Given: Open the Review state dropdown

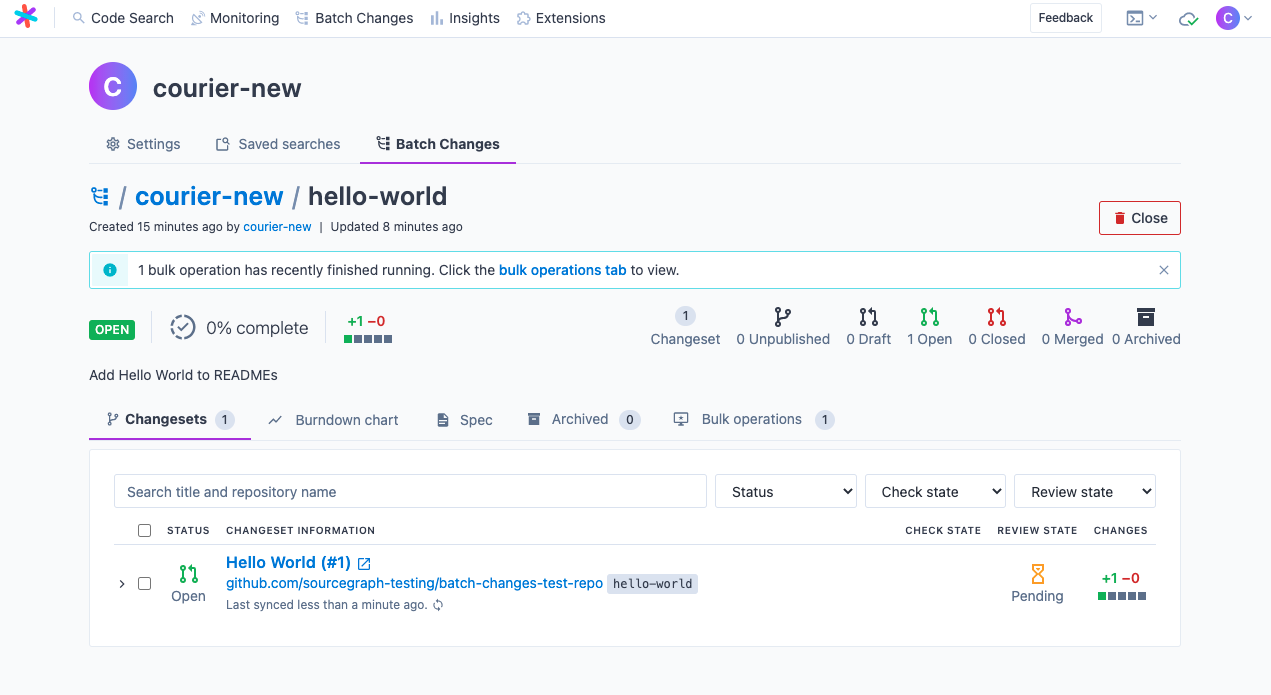Looking at the screenshot, I should click(1084, 491).
